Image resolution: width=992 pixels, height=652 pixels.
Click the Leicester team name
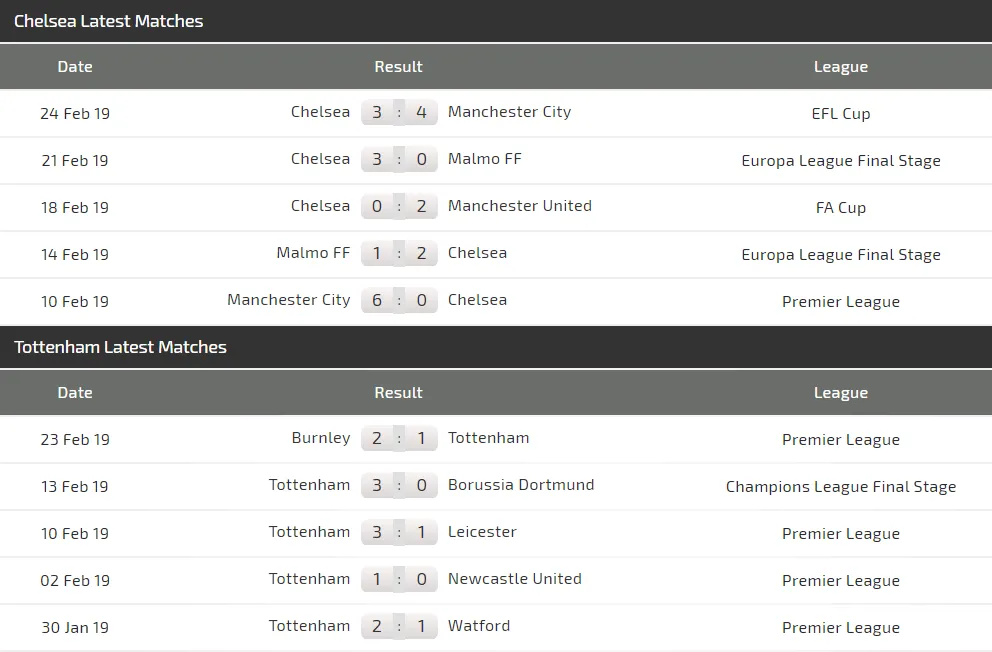pos(482,532)
